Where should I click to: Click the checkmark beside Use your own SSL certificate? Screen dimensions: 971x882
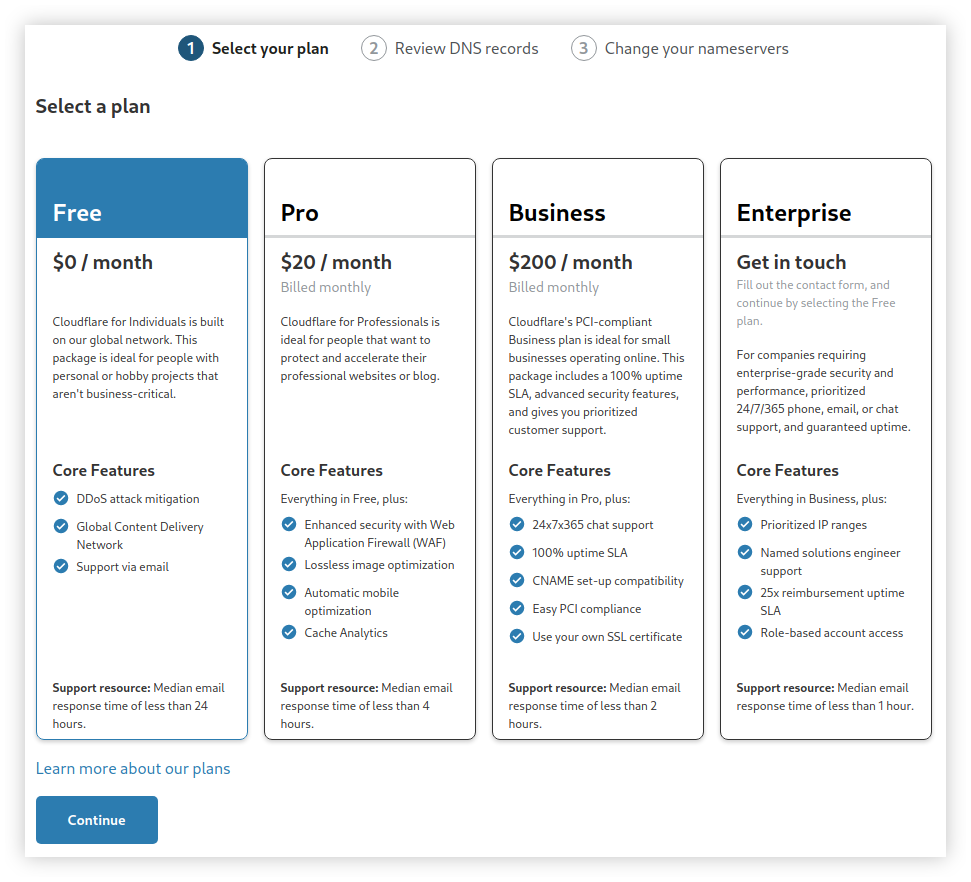pyautogui.click(x=517, y=636)
